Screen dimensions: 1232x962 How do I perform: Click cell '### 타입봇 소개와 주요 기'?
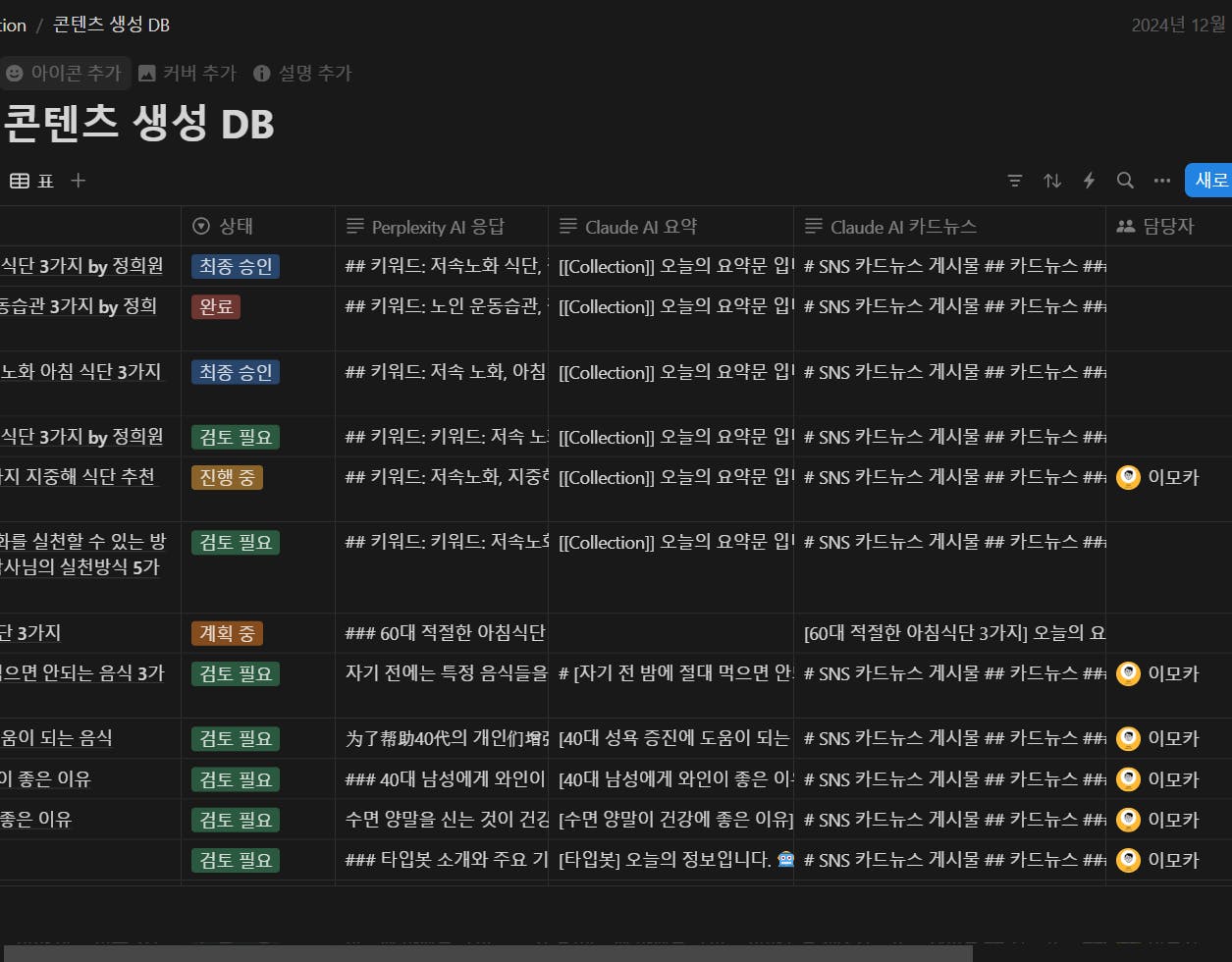pos(442,860)
